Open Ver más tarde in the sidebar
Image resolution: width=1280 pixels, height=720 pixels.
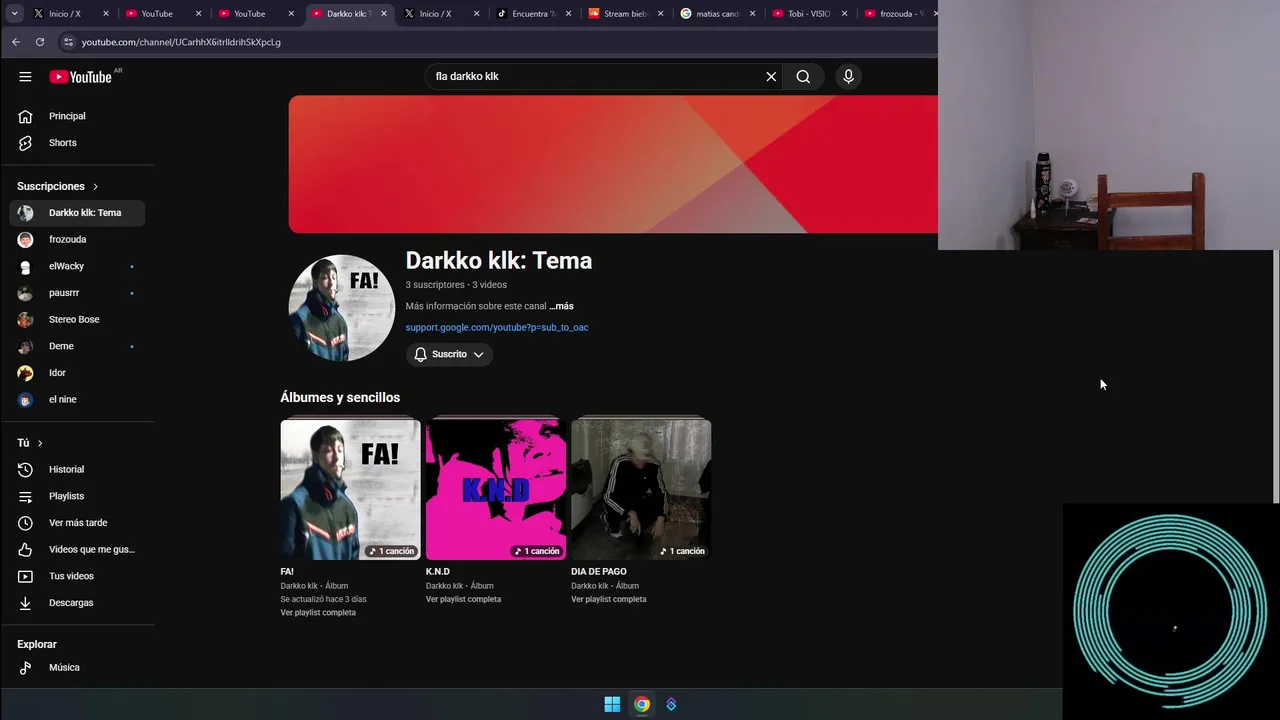pos(77,523)
